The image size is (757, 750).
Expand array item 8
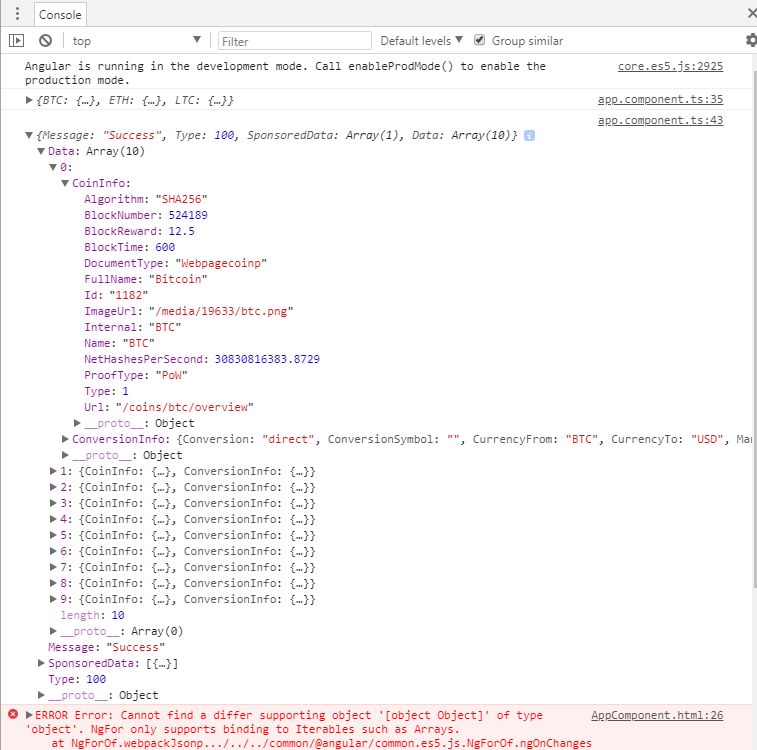click(53, 583)
